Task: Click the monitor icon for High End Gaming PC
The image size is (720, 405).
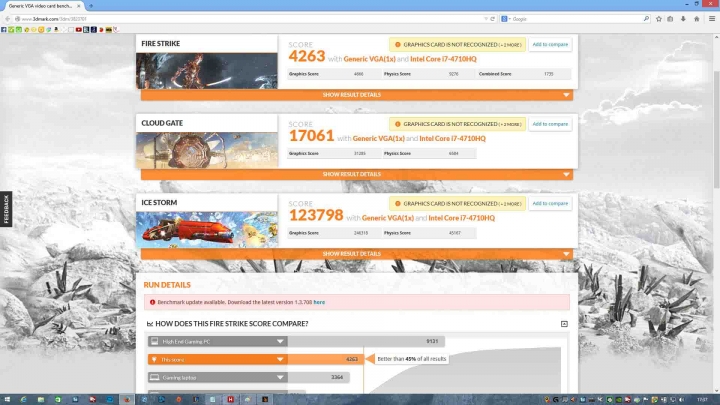Action: [x=155, y=341]
